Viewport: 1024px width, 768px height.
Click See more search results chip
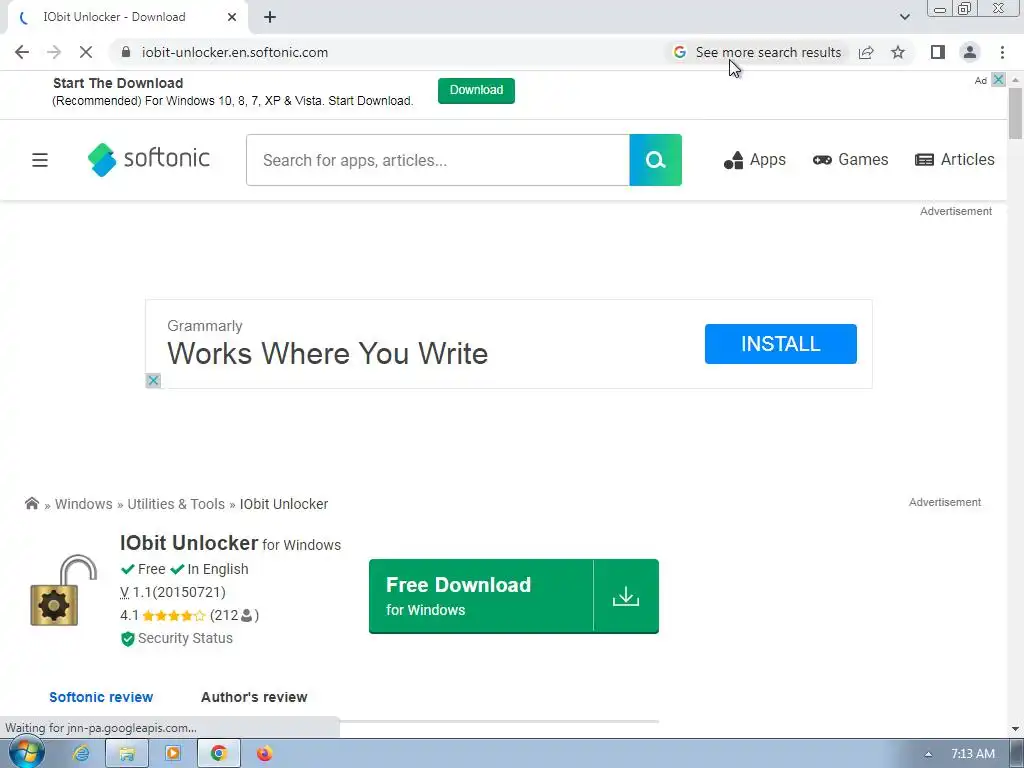pyautogui.click(x=758, y=52)
